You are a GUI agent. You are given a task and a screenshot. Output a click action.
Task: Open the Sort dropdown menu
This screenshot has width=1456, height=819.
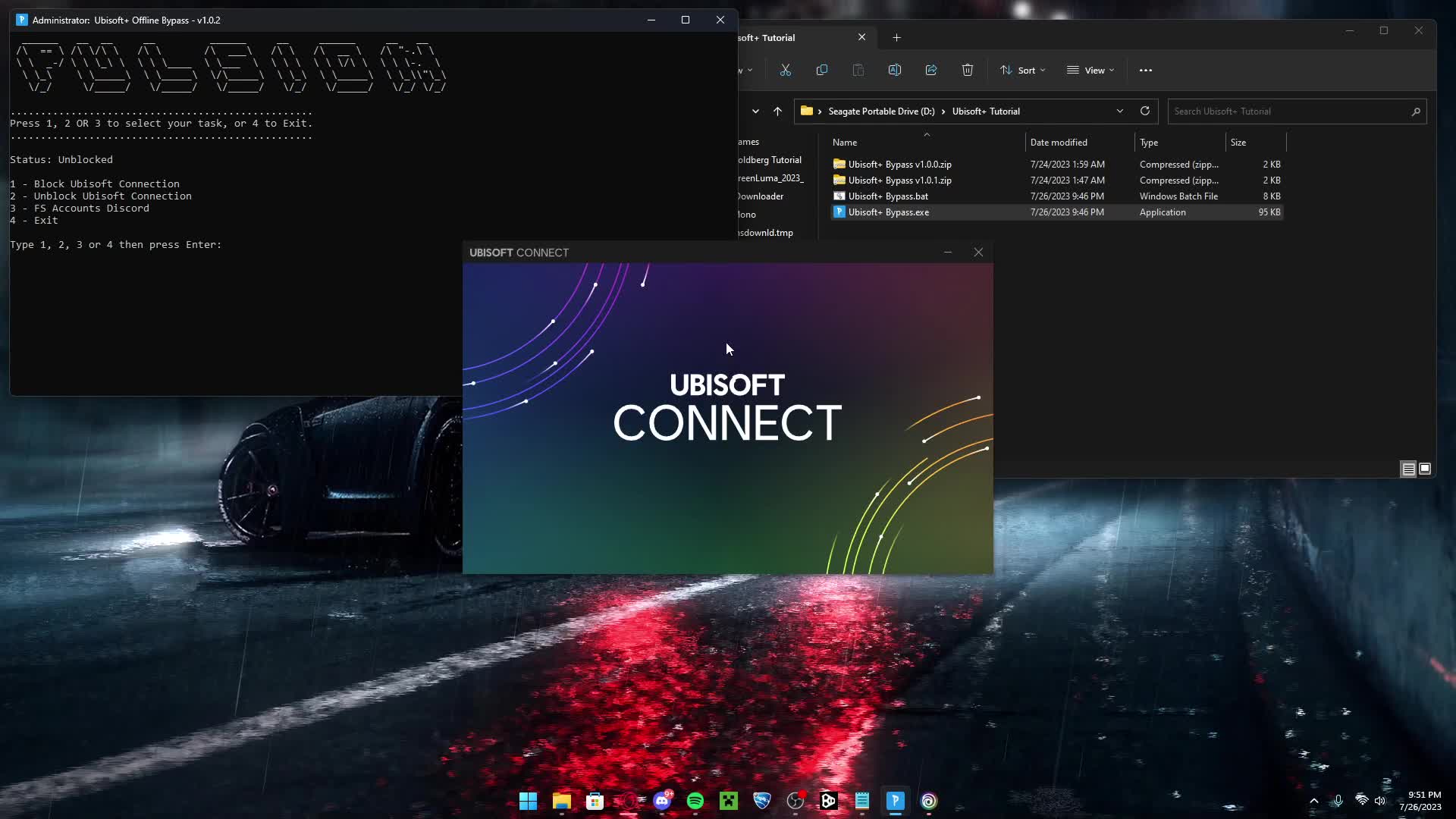pos(1022,70)
